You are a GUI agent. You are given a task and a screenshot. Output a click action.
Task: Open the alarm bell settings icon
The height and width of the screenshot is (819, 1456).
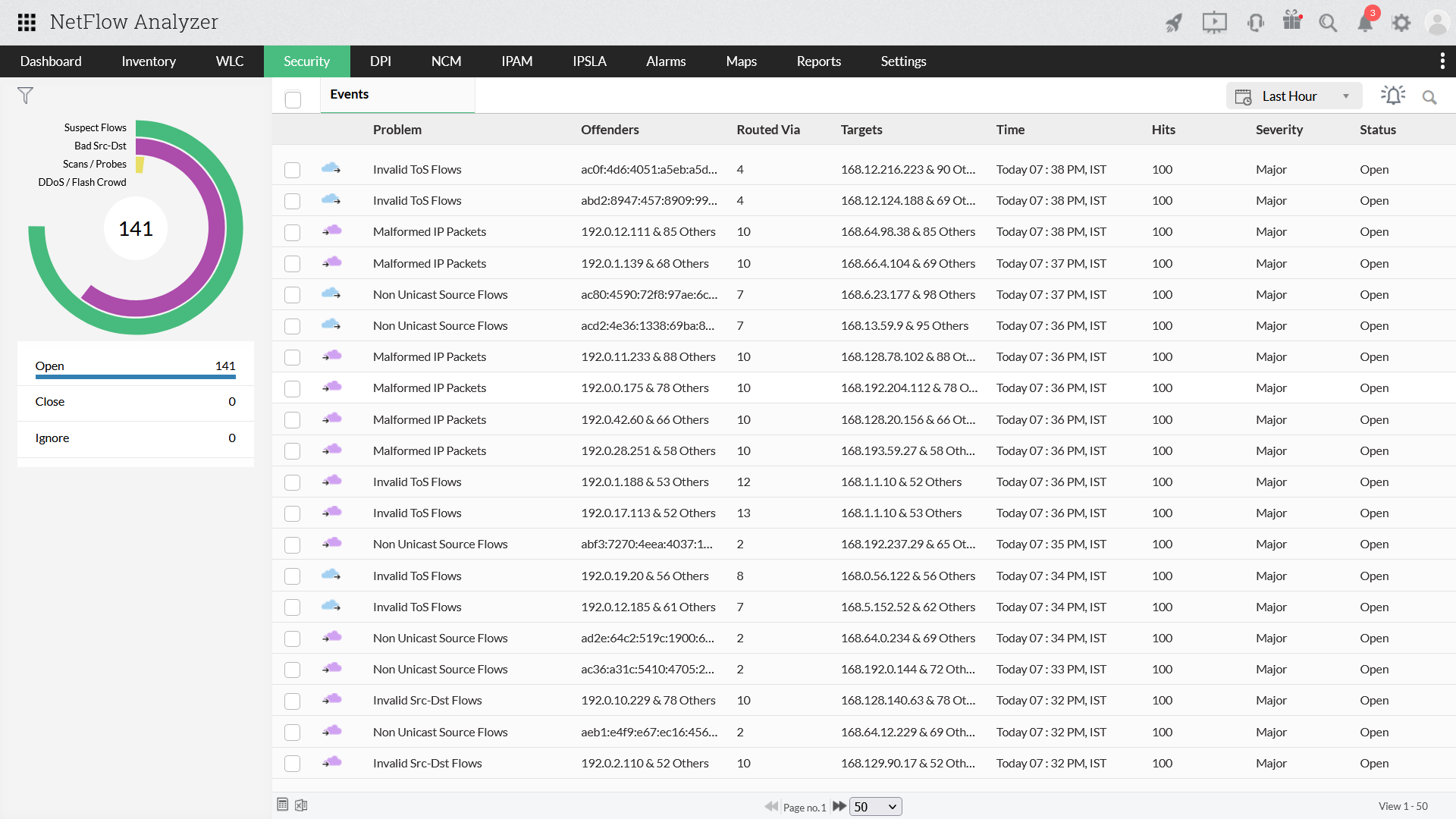point(1392,96)
